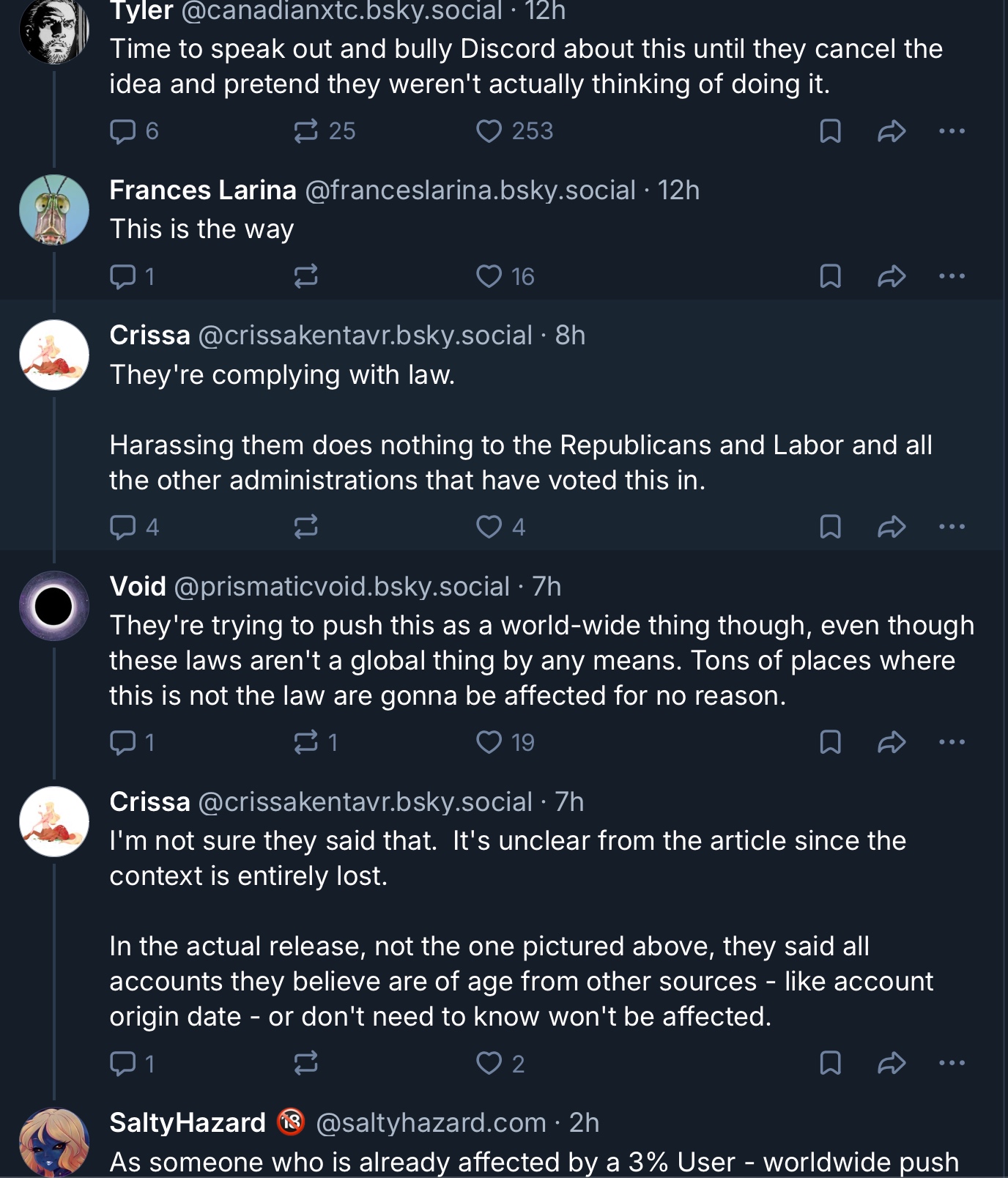Share Frances Larina's post
The image size is (1008, 1178).
(892, 276)
